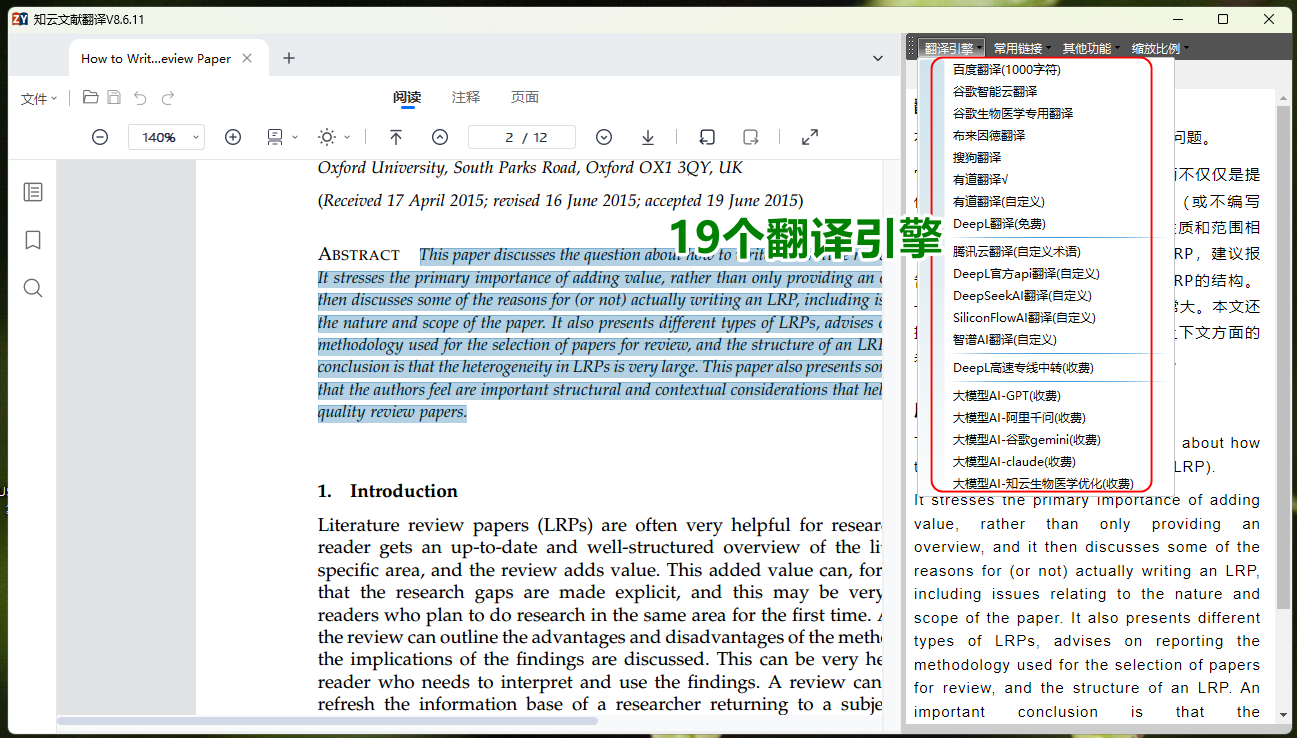
Task: Switch to the 页面 tab
Action: coord(525,97)
